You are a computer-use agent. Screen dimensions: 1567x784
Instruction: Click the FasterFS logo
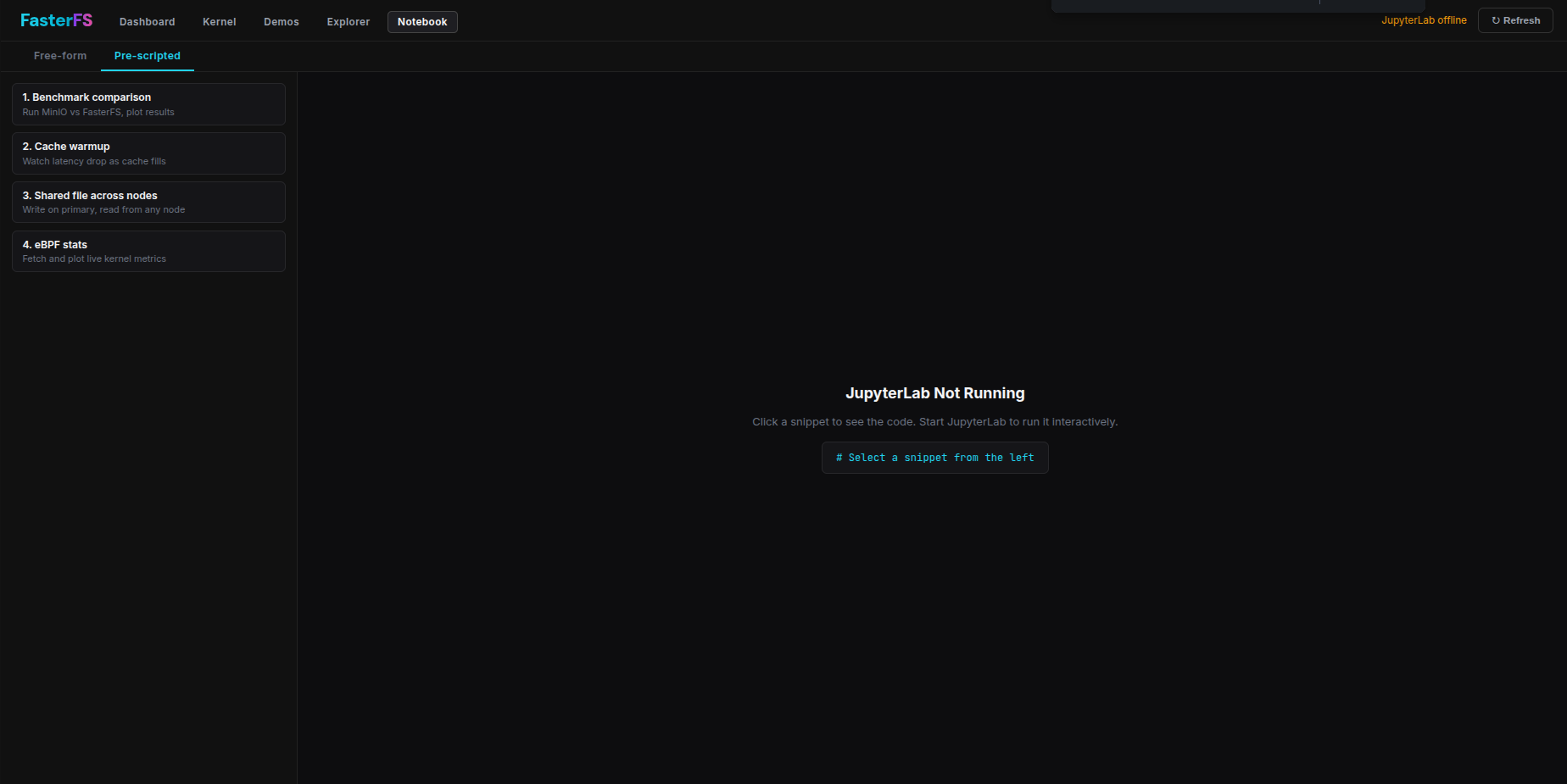click(x=56, y=20)
